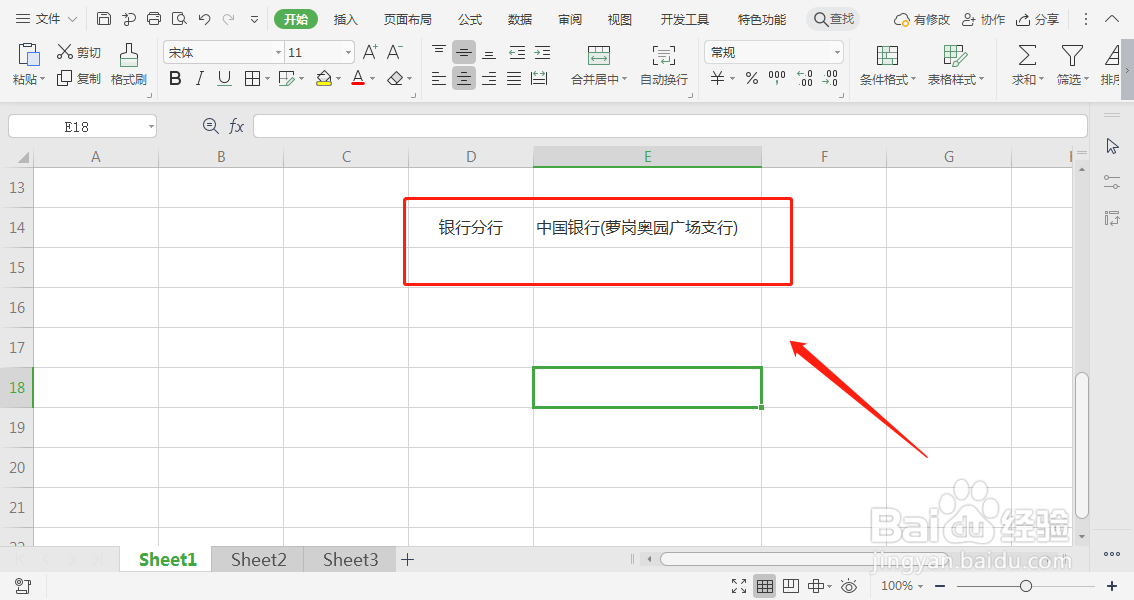Screen dimensions: 1134x600
Task: Switch to Sheet2 tab
Action: click(x=258, y=560)
